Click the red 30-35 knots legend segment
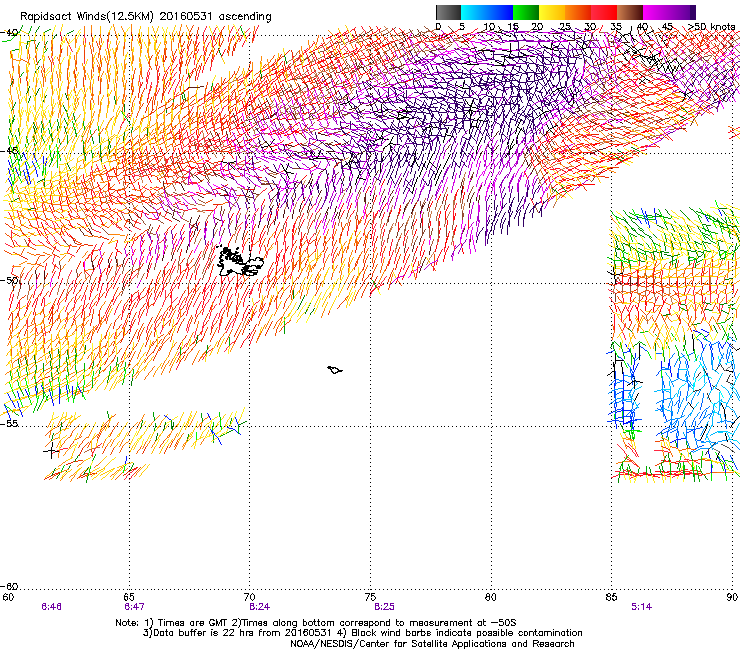Screen dimensions: 740x650 (604, 12)
